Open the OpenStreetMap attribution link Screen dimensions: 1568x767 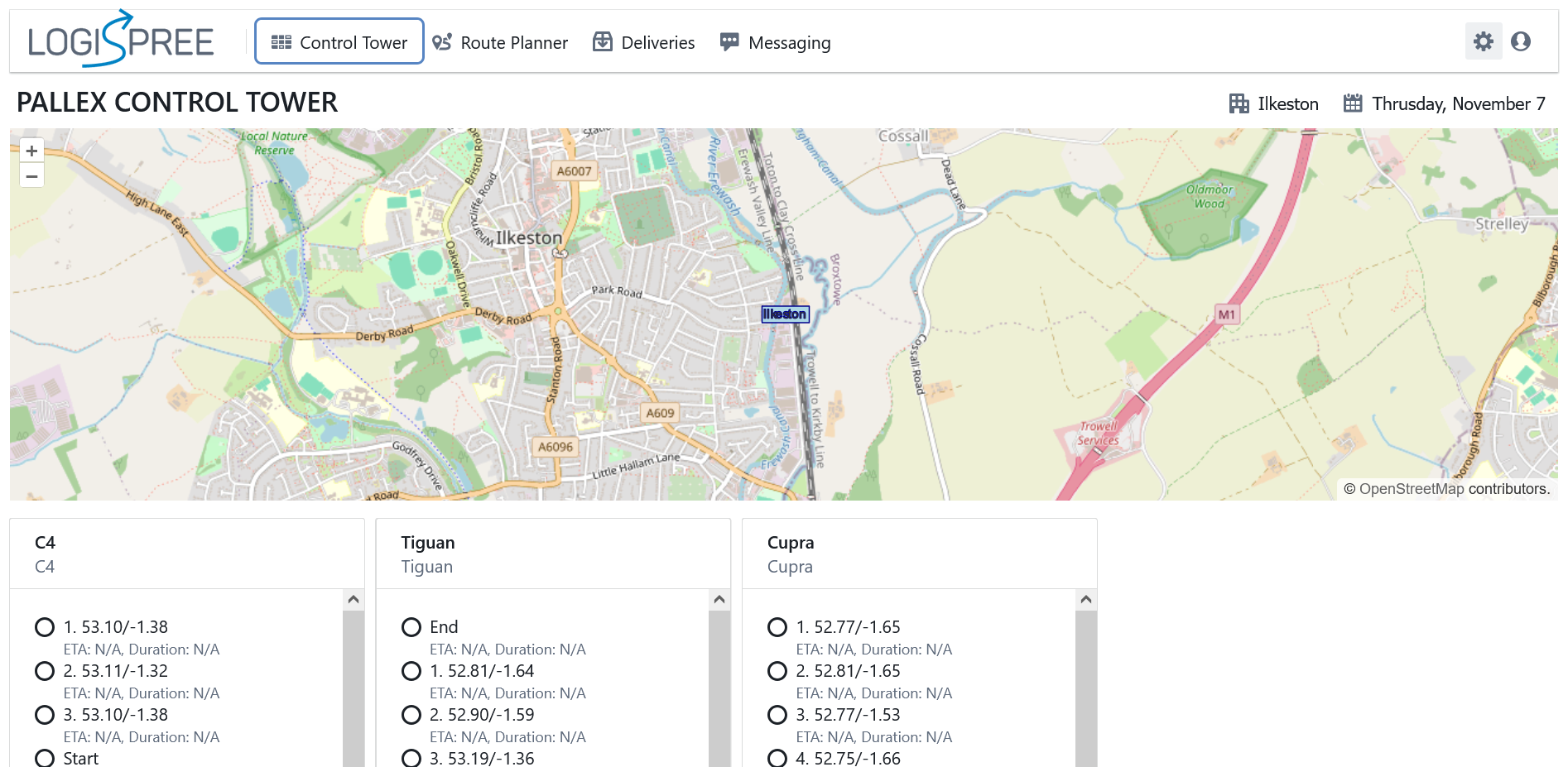point(1412,489)
